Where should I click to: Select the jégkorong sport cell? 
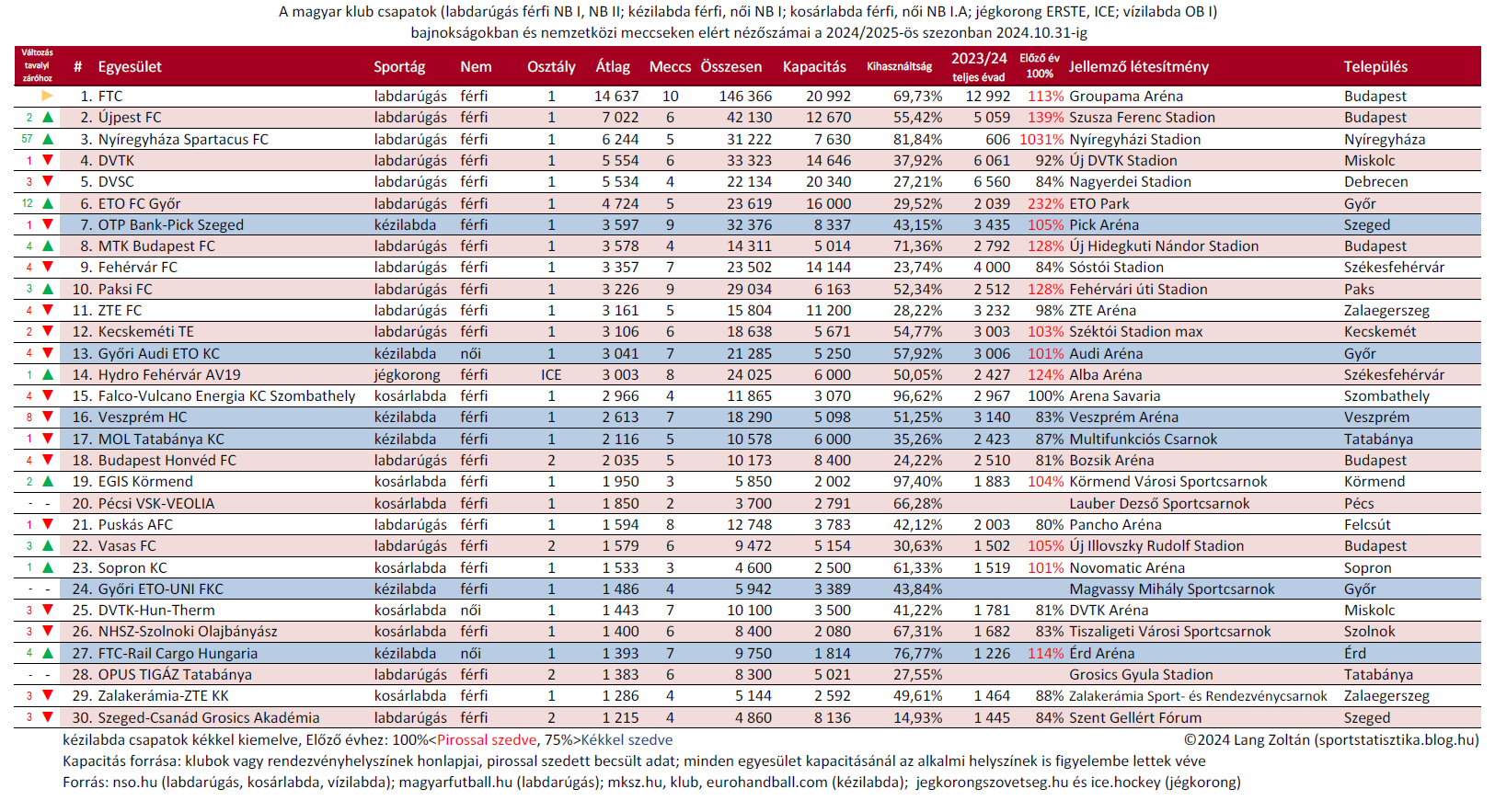pos(407,374)
